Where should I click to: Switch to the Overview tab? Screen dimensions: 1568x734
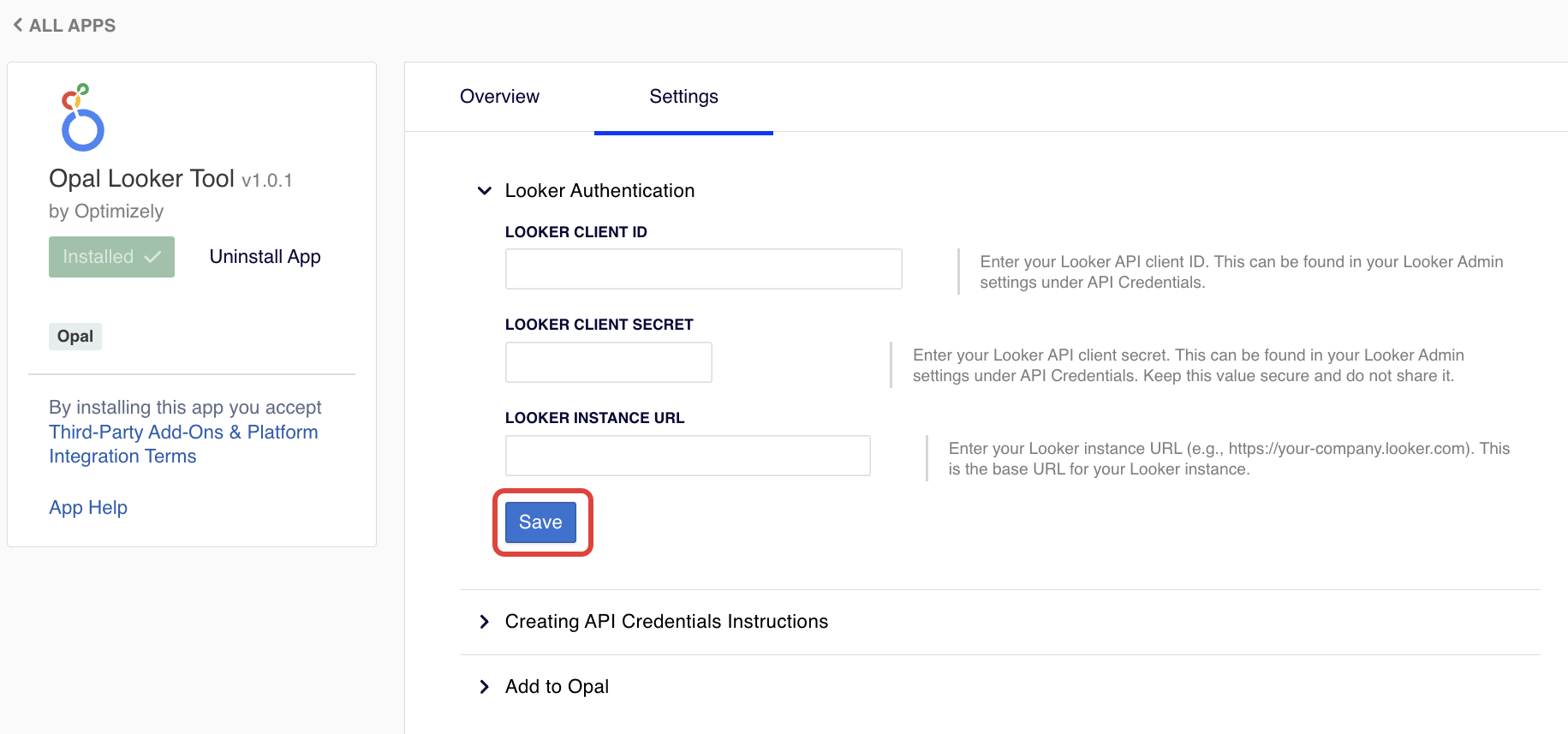click(499, 97)
